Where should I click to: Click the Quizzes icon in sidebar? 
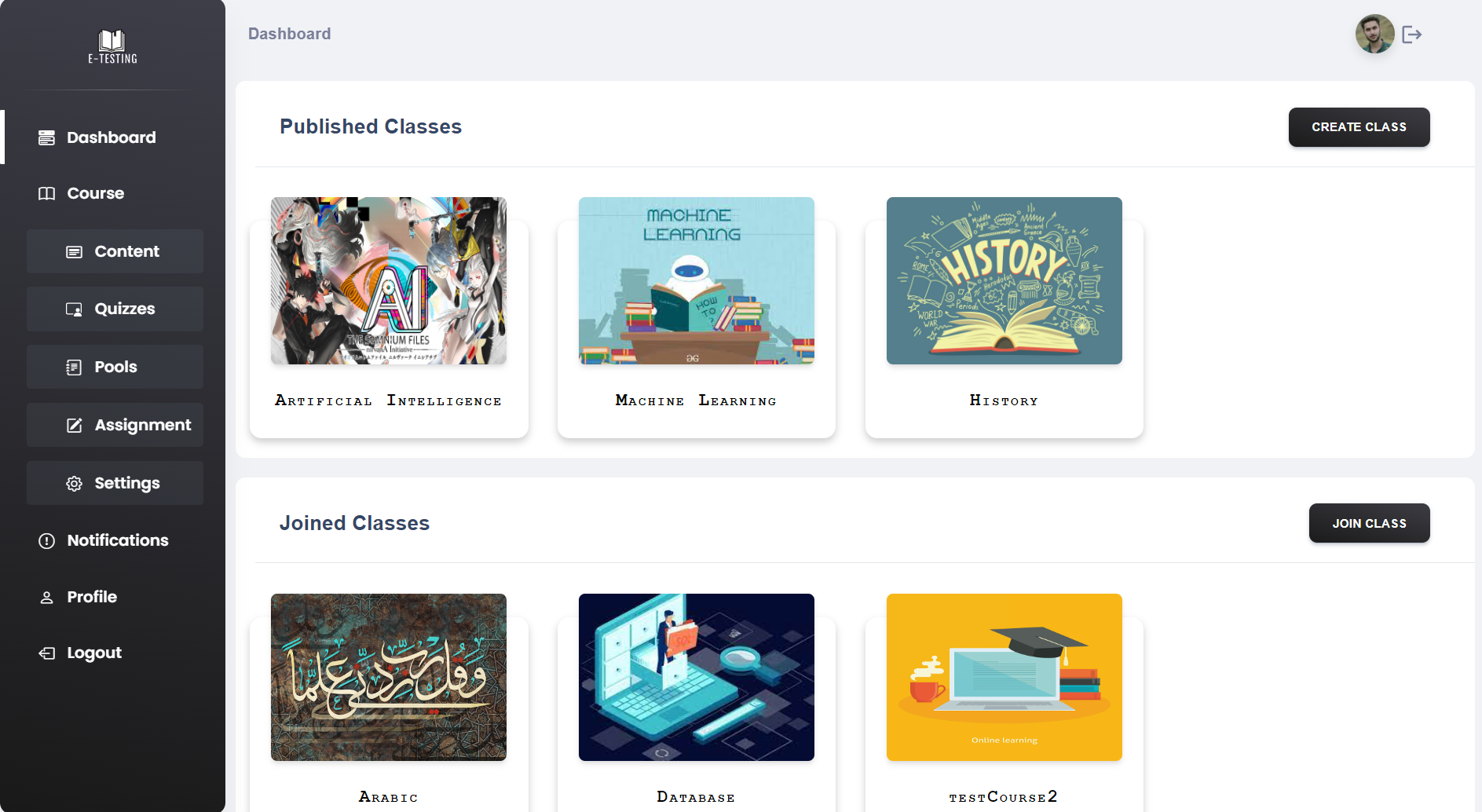[x=74, y=309]
